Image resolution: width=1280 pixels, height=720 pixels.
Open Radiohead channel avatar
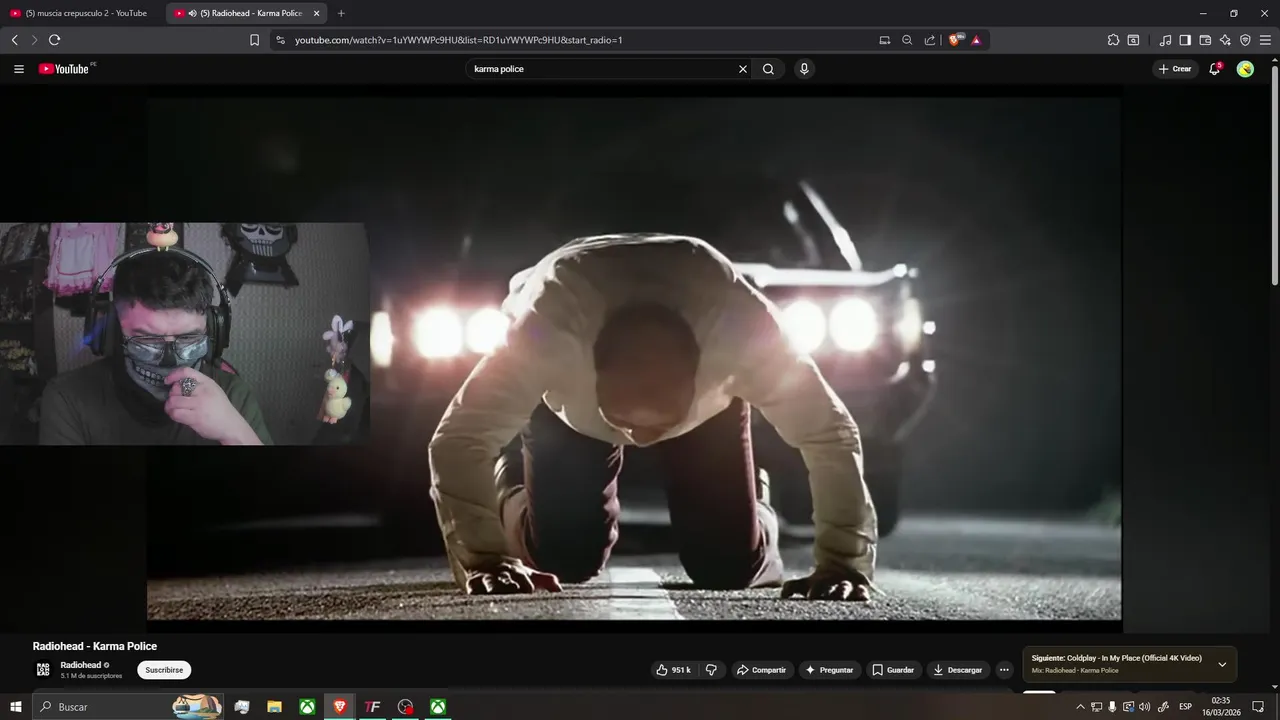(x=43, y=670)
